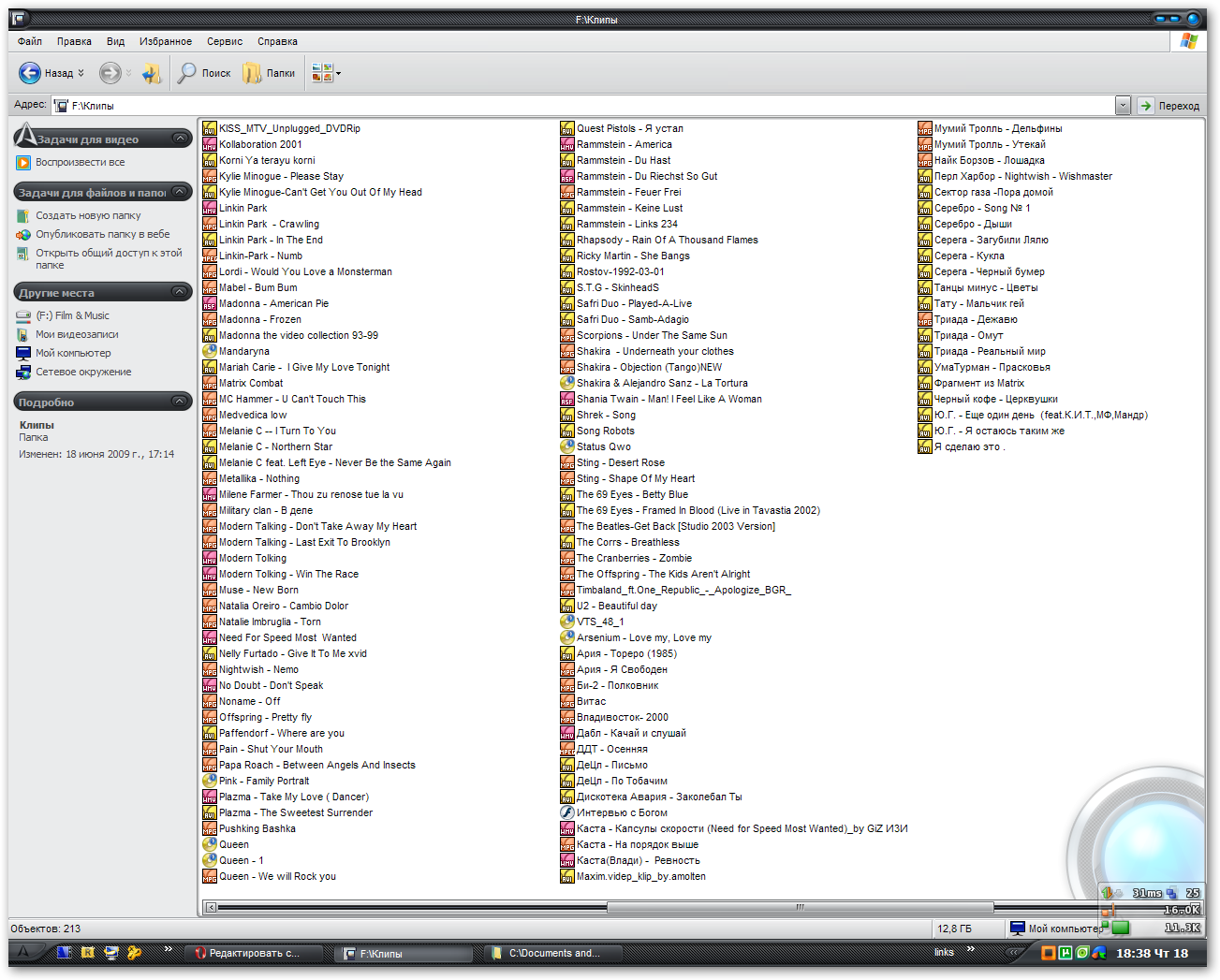
Task: Select the Папки (Folders) panel icon
Action: pyautogui.click(x=251, y=72)
